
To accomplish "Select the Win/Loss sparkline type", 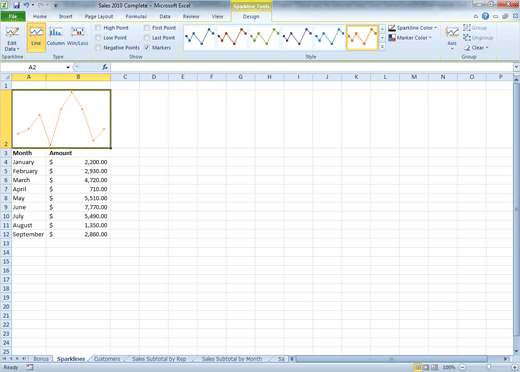I will 78,37.
